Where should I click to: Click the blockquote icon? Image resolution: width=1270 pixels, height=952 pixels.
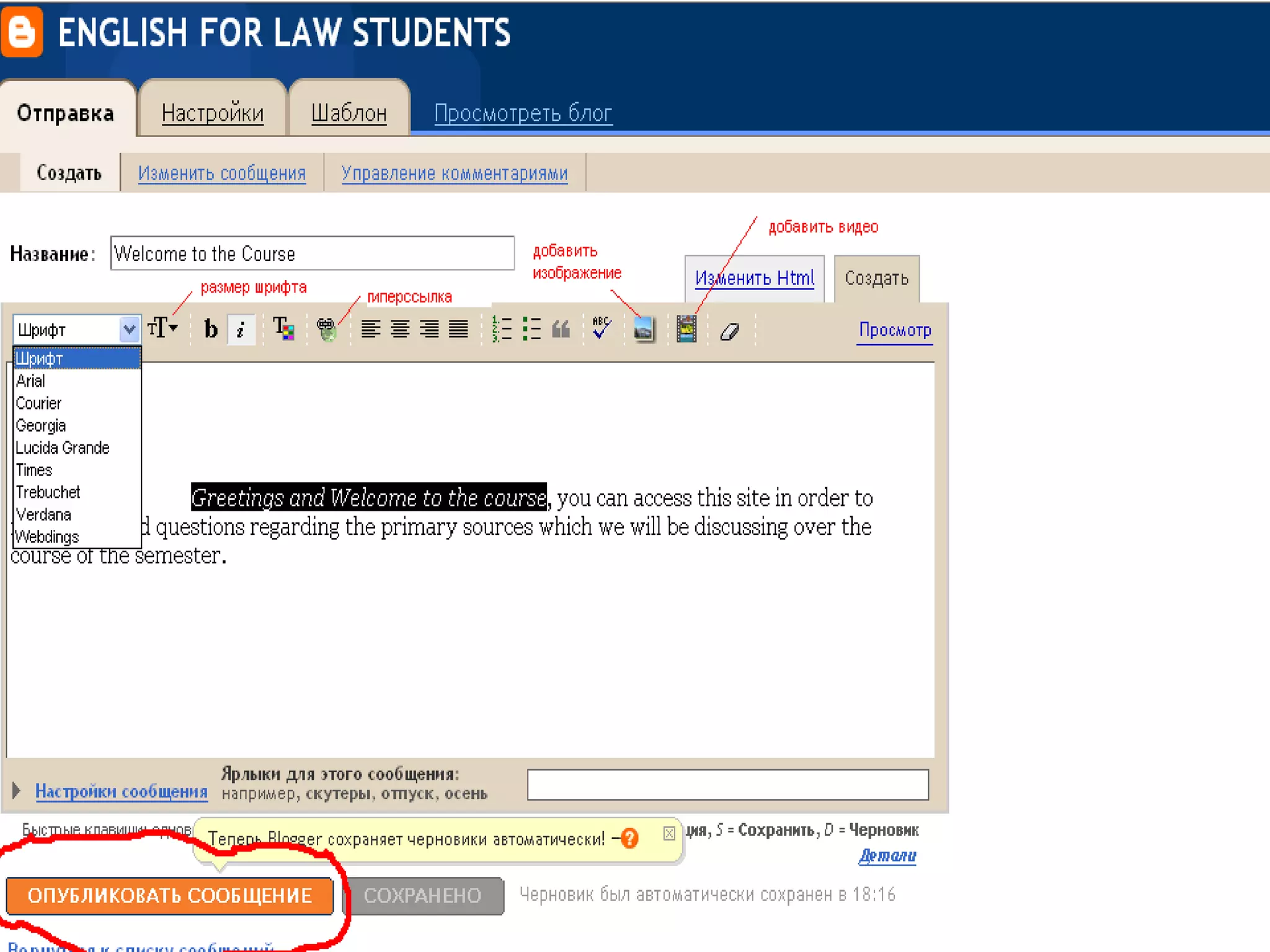561,329
